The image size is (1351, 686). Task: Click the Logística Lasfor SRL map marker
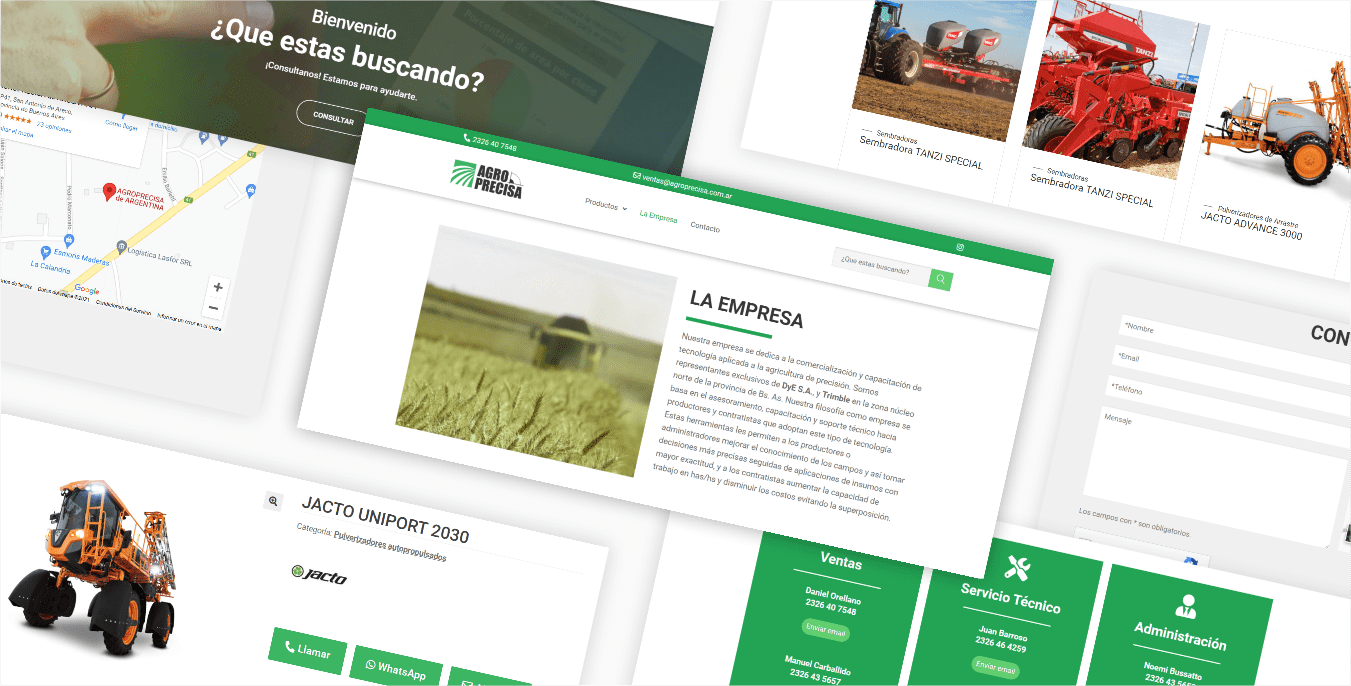(x=121, y=247)
